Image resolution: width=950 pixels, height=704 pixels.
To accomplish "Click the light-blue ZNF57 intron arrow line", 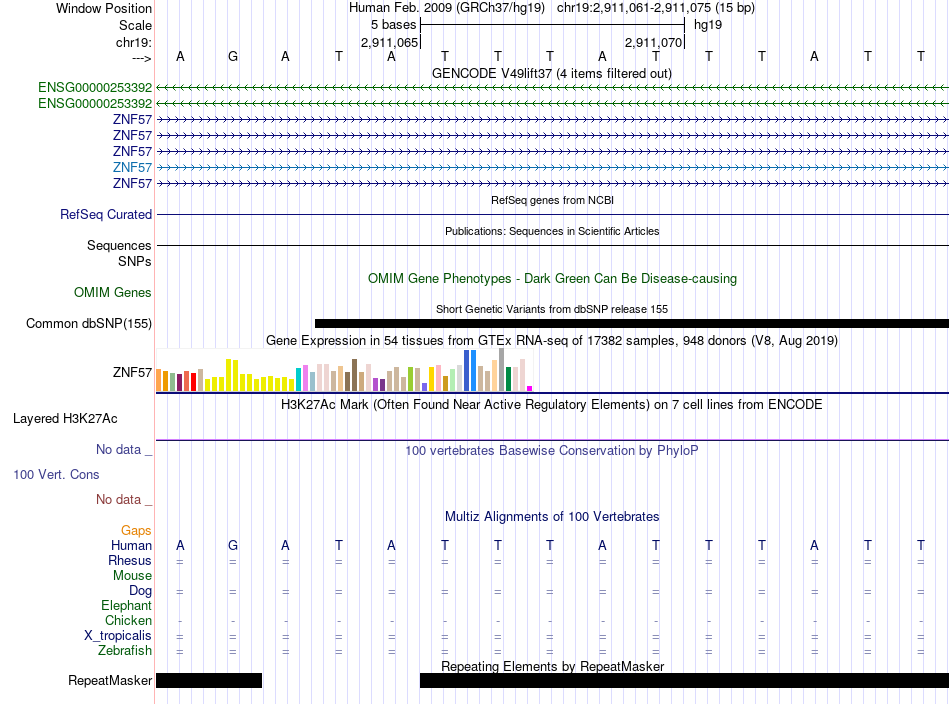I will click(x=552, y=167).
